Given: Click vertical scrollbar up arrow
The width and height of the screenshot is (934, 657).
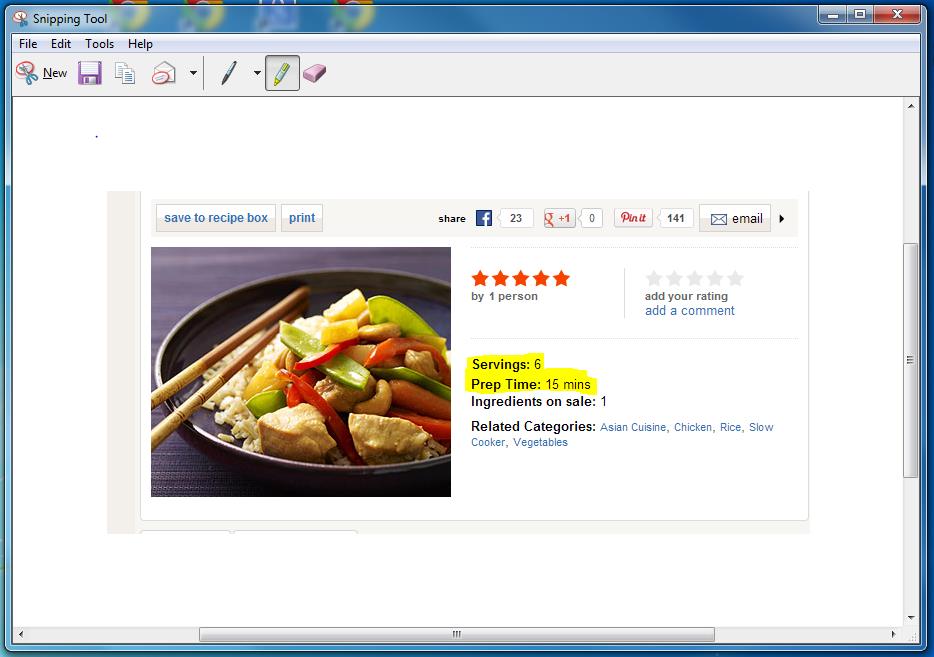Looking at the screenshot, I should (x=911, y=106).
